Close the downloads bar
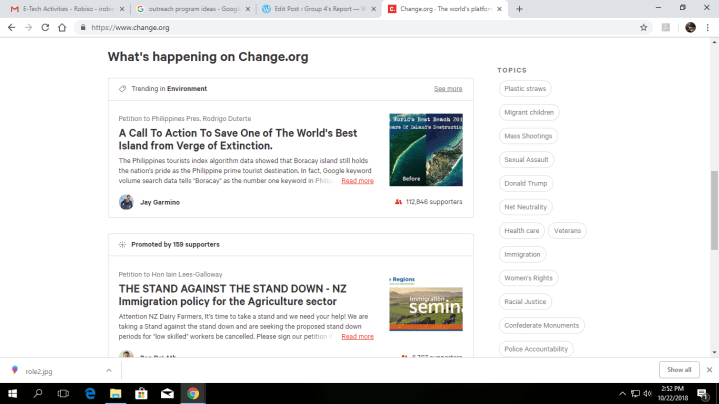The height and width of the screenshot is (404, 719). (x=708, y=369)
